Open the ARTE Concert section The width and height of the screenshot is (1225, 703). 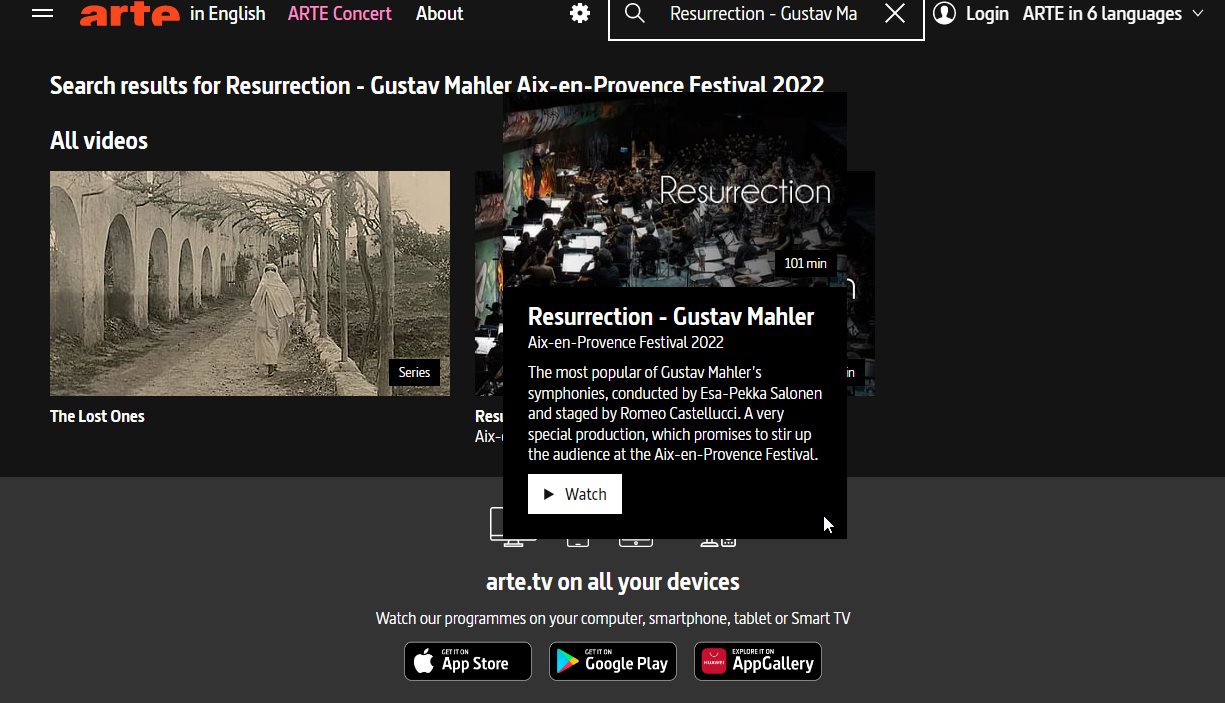point(339,13)
